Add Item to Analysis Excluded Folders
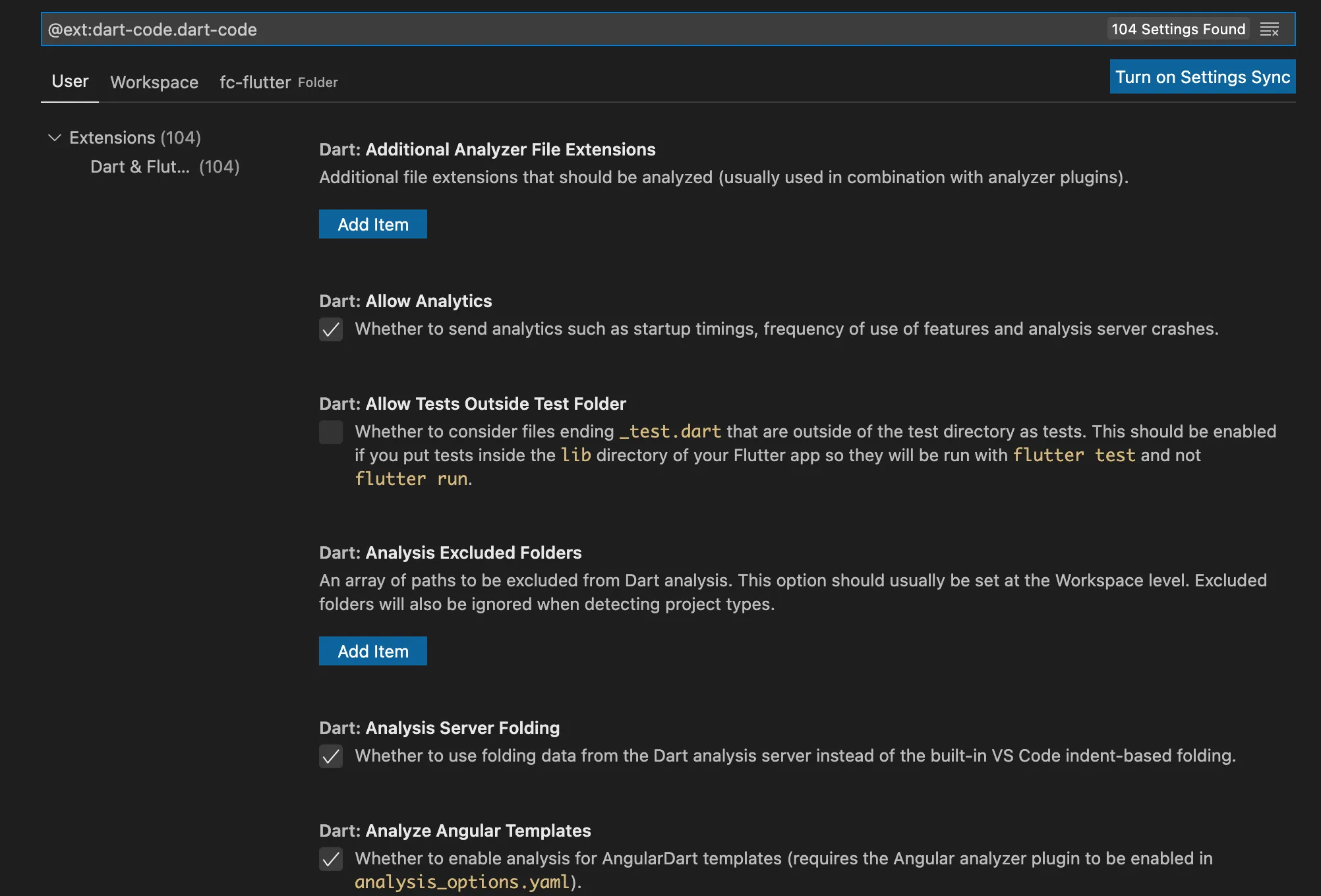 click(373, 652)
